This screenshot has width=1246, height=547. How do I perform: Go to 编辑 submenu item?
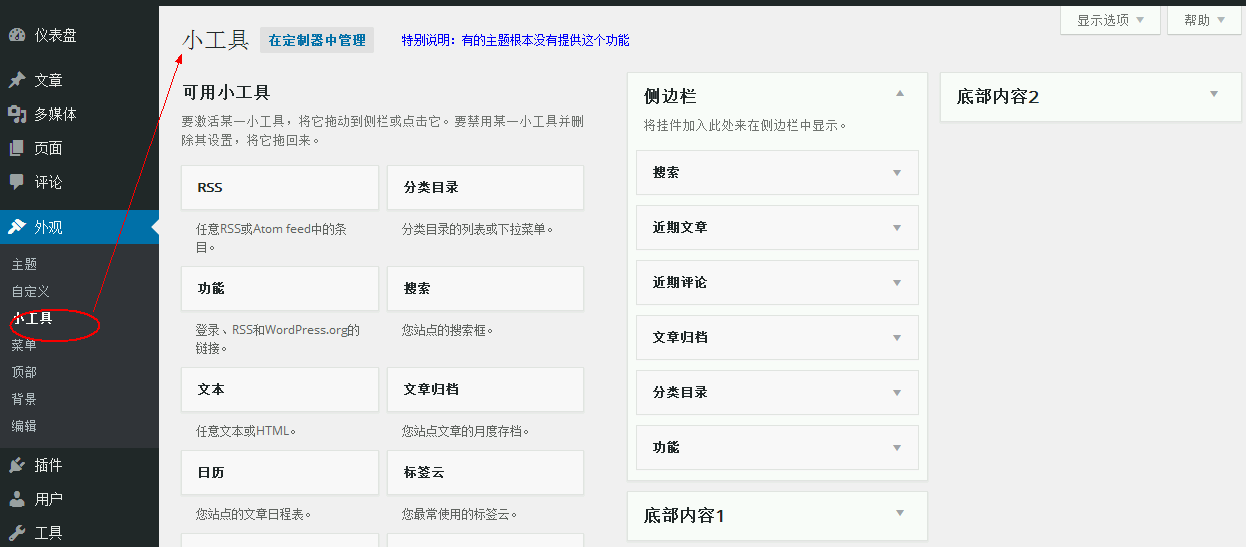[x=24, y=426]
